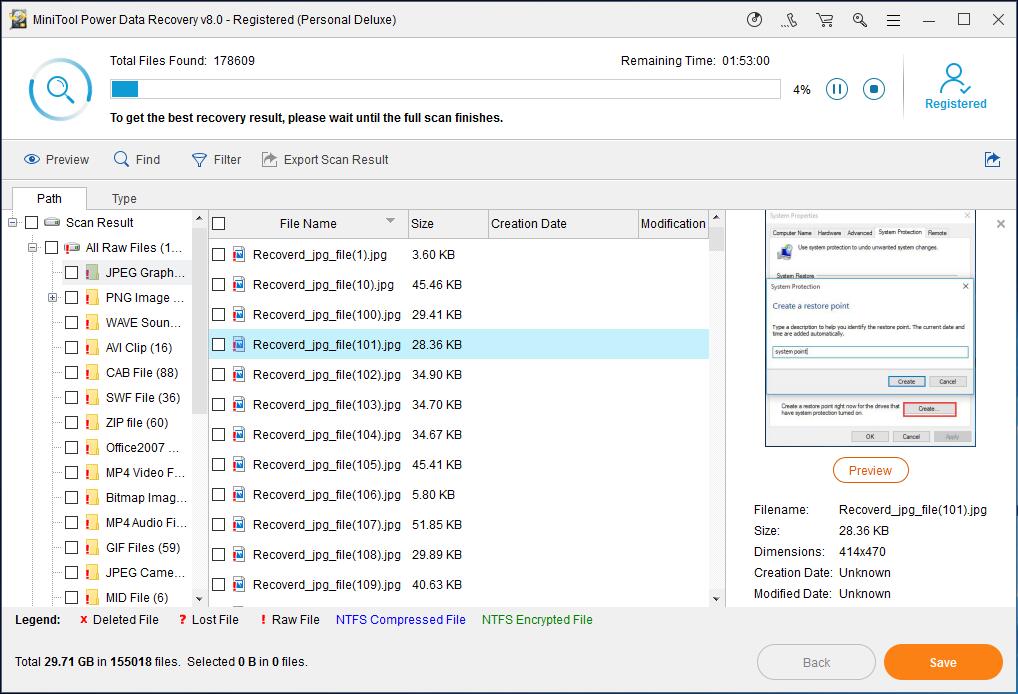The image size is (1018, 694).
Task: Sort by File Name column dropdown arrow
Action: tap(390, 221)
